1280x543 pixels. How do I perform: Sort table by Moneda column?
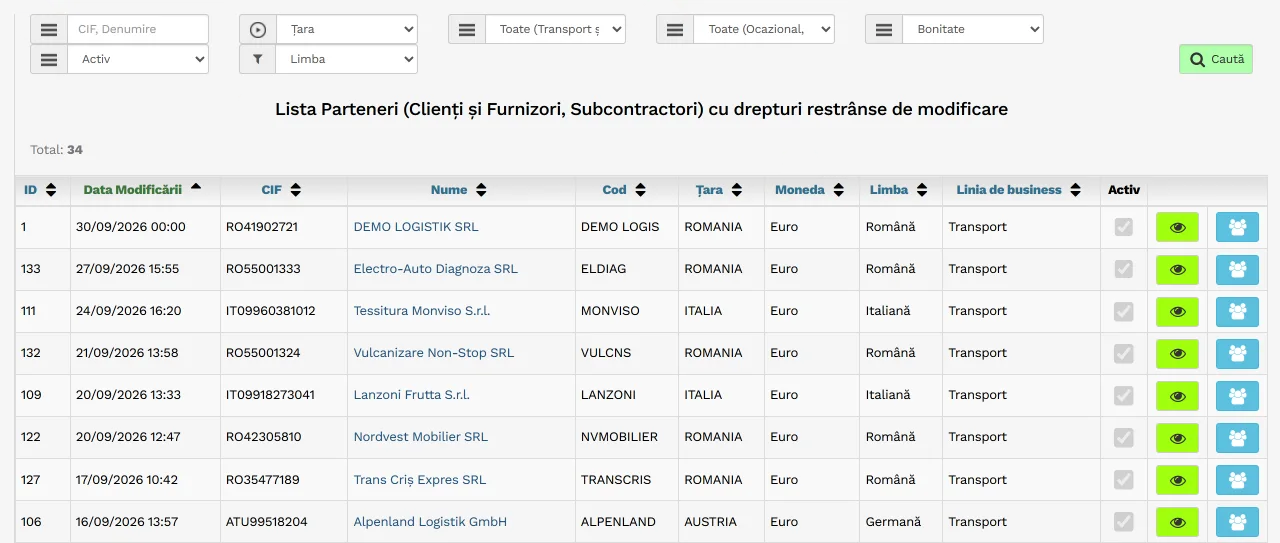point(809,190)
